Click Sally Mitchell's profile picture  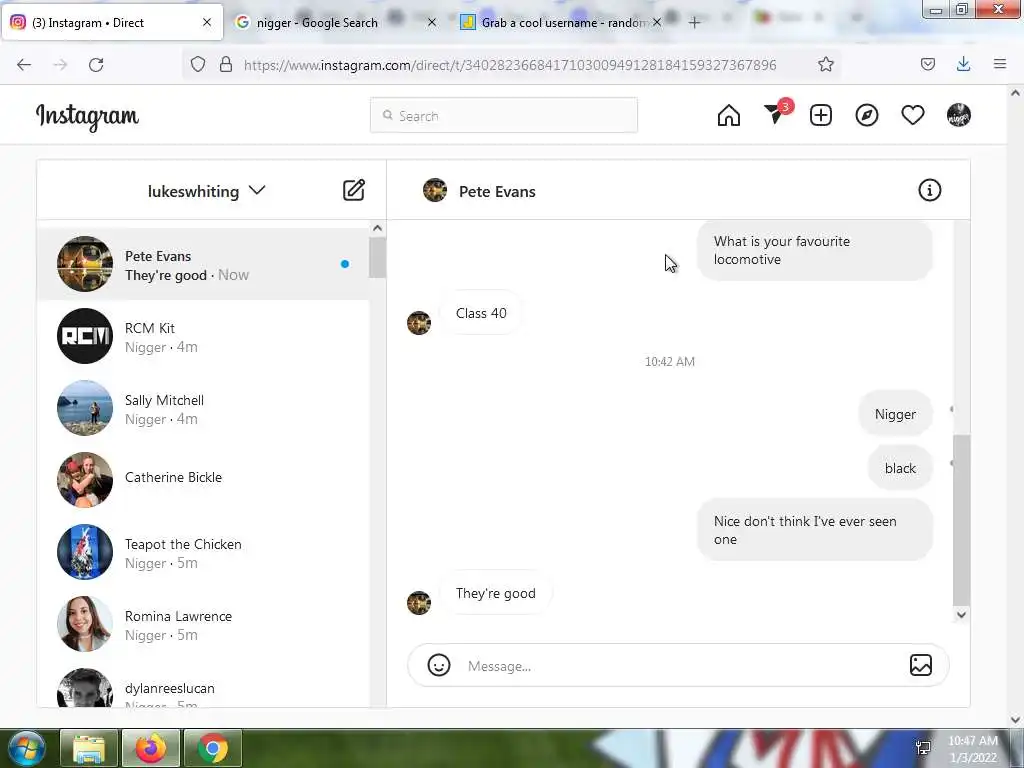pos(85,408)
